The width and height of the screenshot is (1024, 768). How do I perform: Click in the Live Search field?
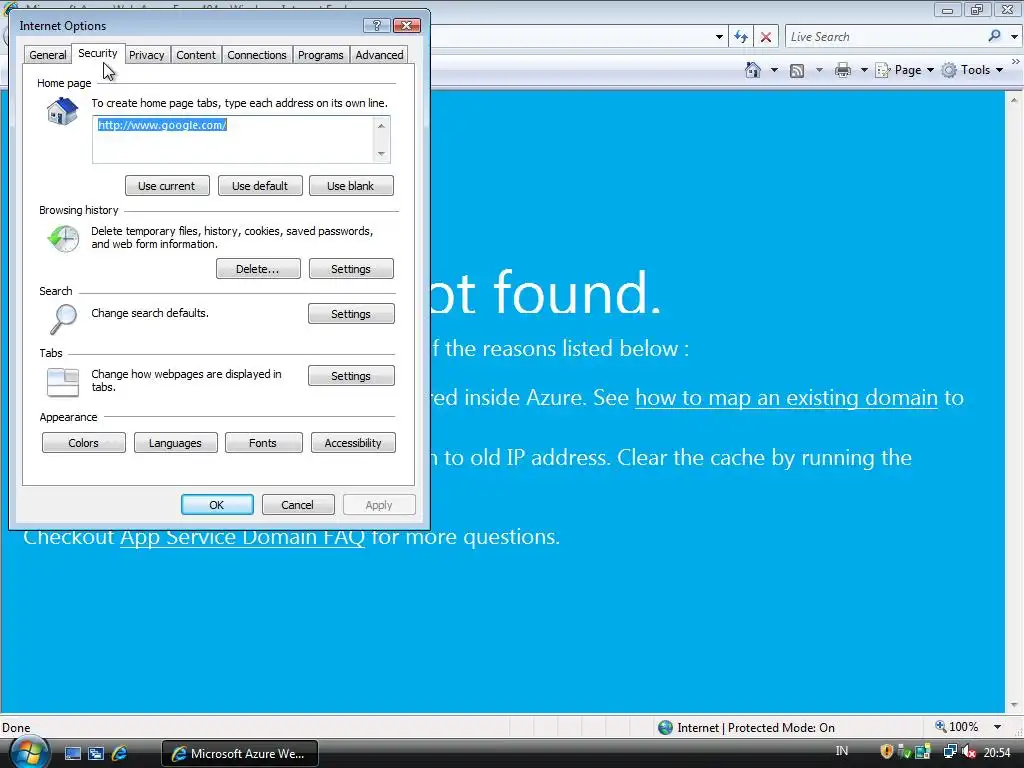(885, 37)
